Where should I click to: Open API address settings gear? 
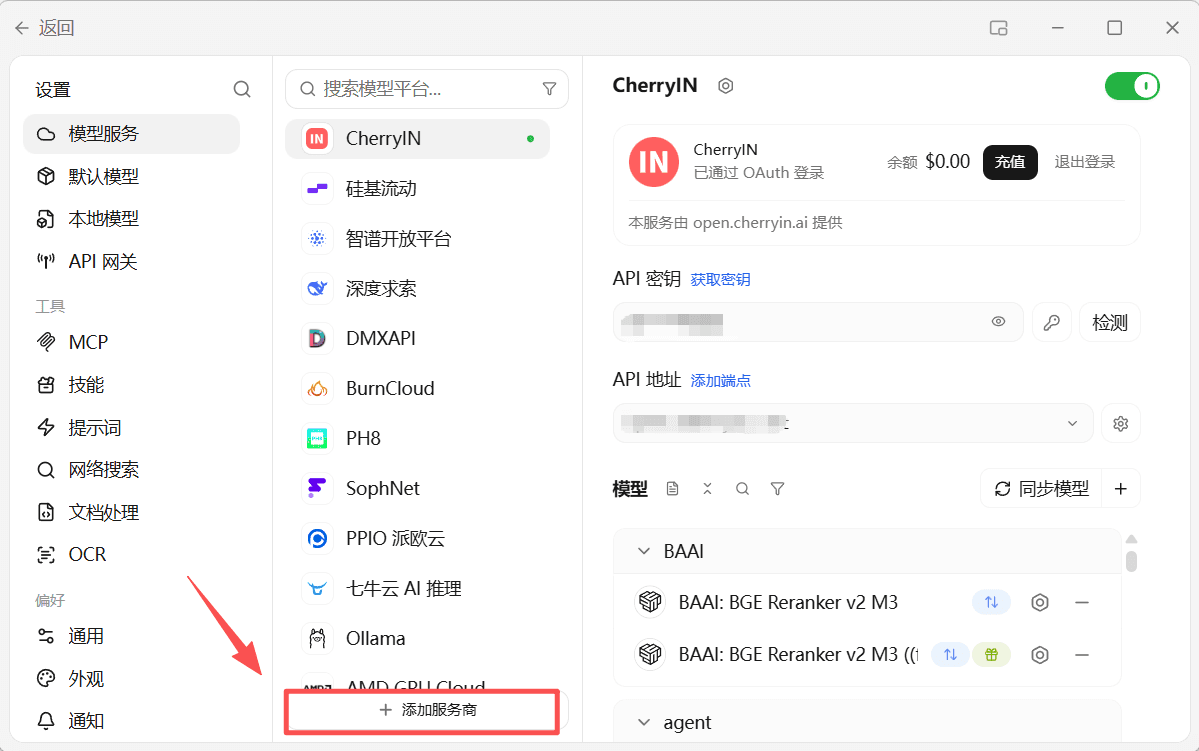click(1121, 423)
